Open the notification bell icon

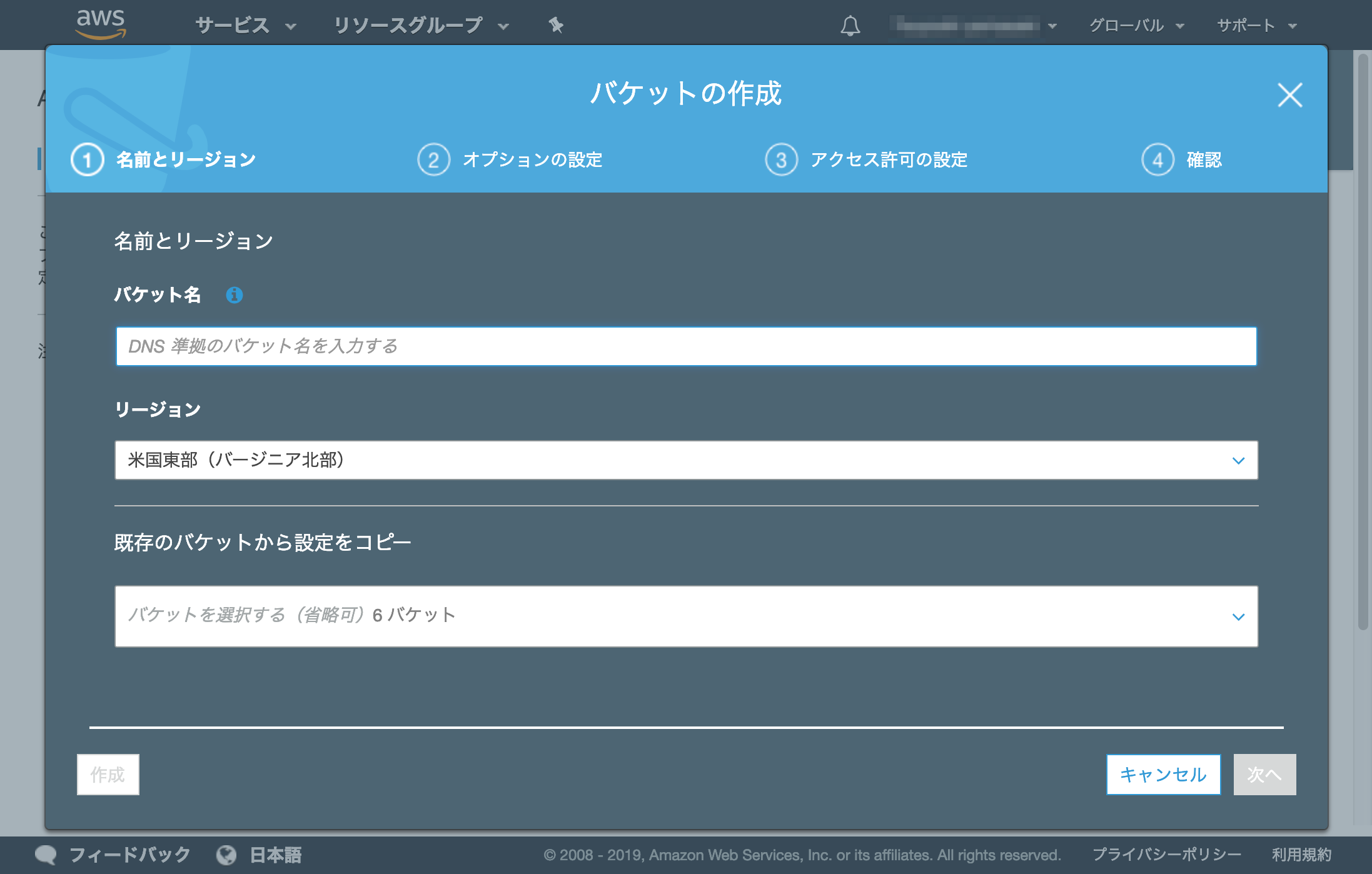[x=850, y=25]
